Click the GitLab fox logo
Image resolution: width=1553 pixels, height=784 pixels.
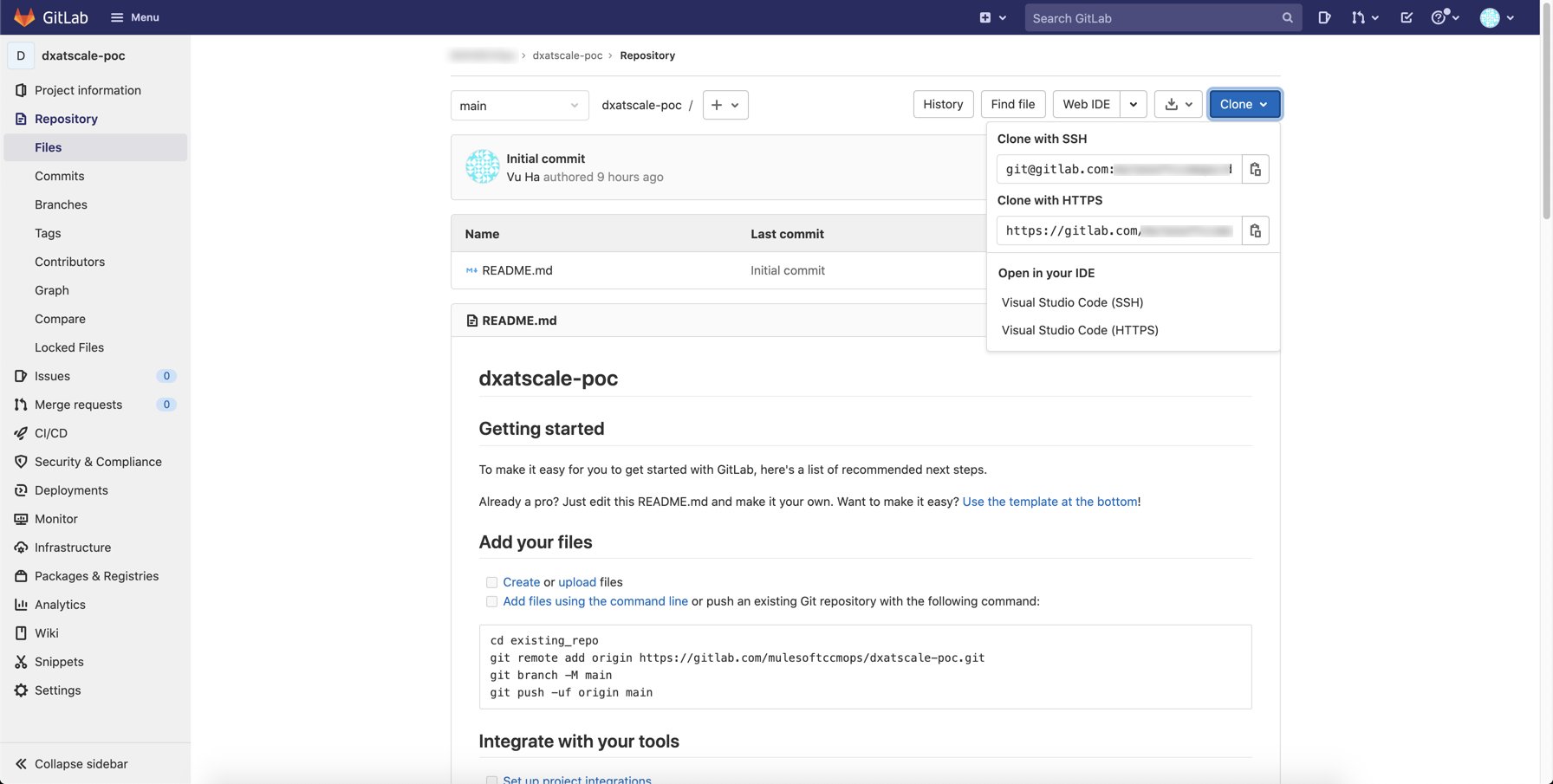[x=24, y=17]
